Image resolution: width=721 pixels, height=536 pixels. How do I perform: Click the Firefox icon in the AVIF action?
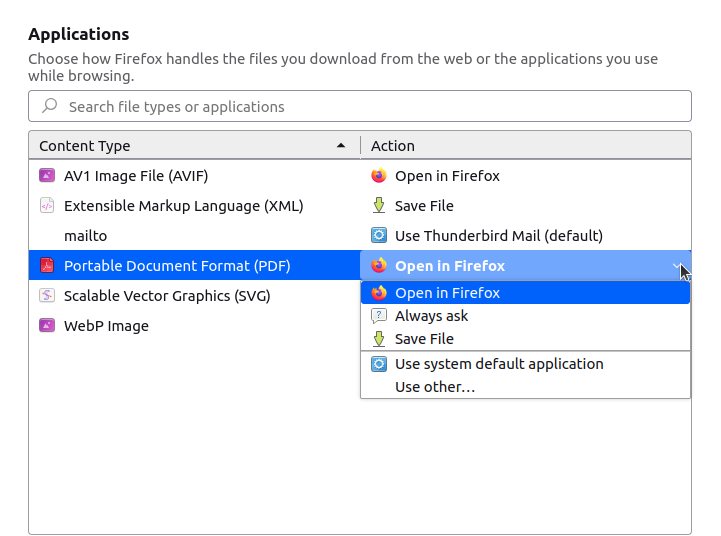(379, 176)
